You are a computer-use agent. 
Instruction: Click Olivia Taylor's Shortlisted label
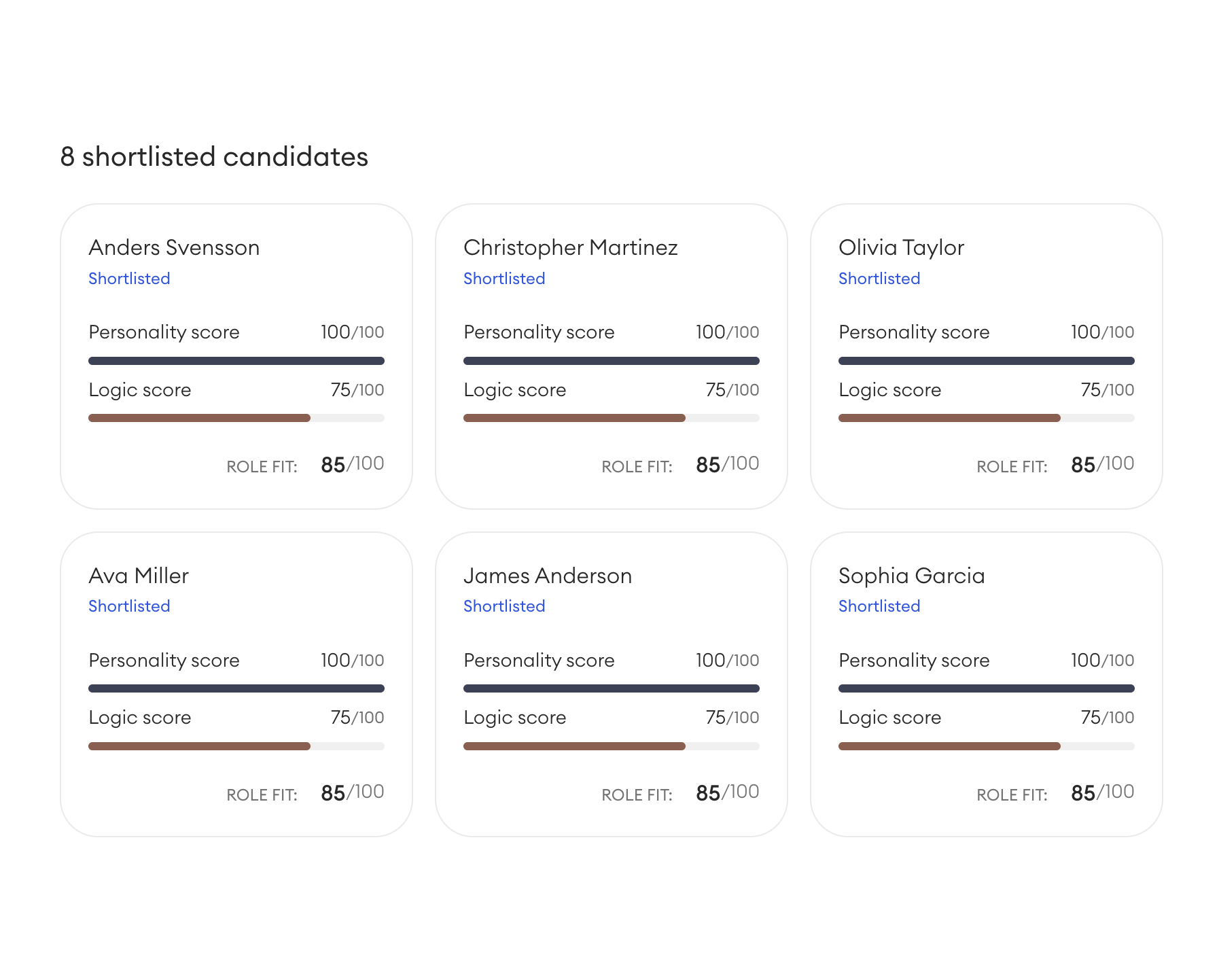click(x=879, y=279)
